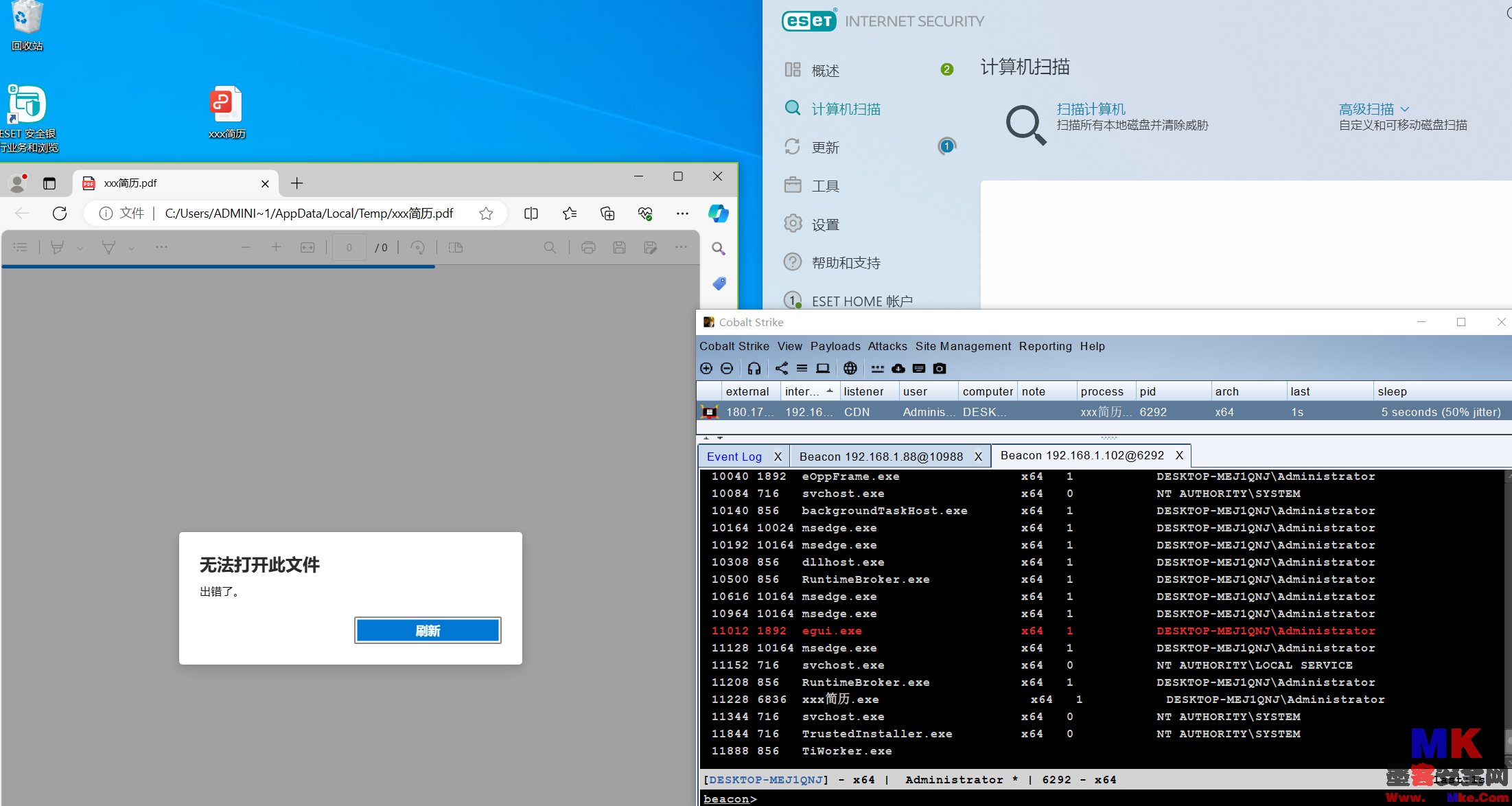Click the 扫描计算机 link in ESET
This screenshot has height=806, width=1512.
(x=1091, y=109)
